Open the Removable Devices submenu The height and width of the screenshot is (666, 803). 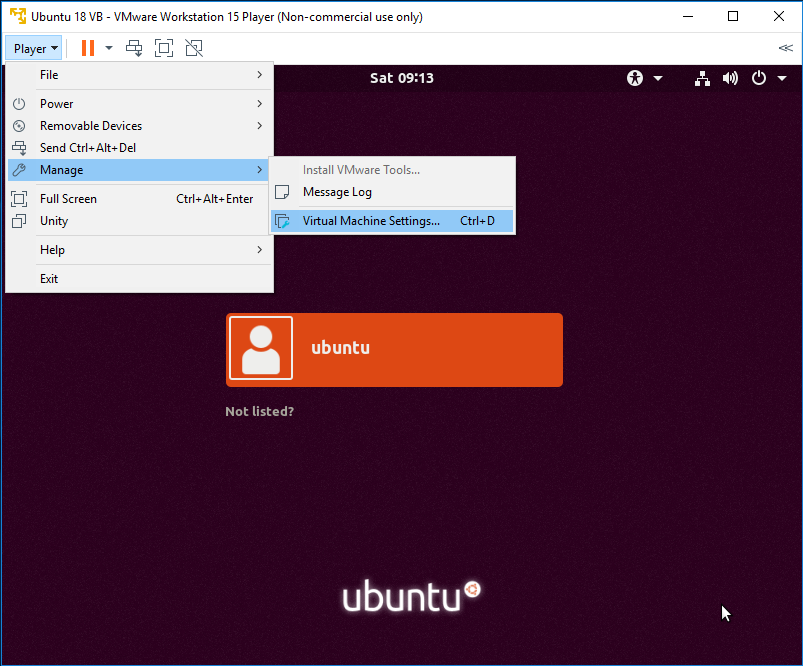pyautogui.click(x=139, y=126)
